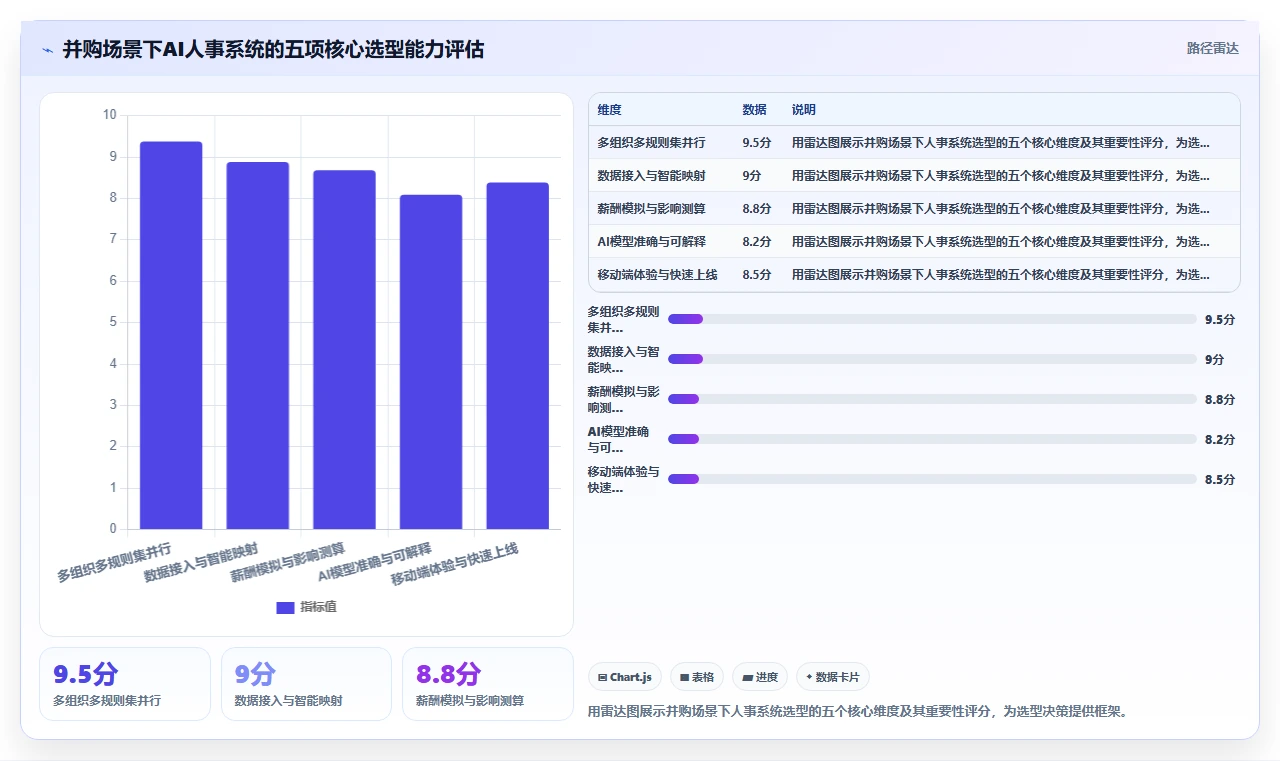Screen dimensions: 1280x761
Task: Click the x-axis label 移动端体验与快速上线
Action: coord(455,565)
